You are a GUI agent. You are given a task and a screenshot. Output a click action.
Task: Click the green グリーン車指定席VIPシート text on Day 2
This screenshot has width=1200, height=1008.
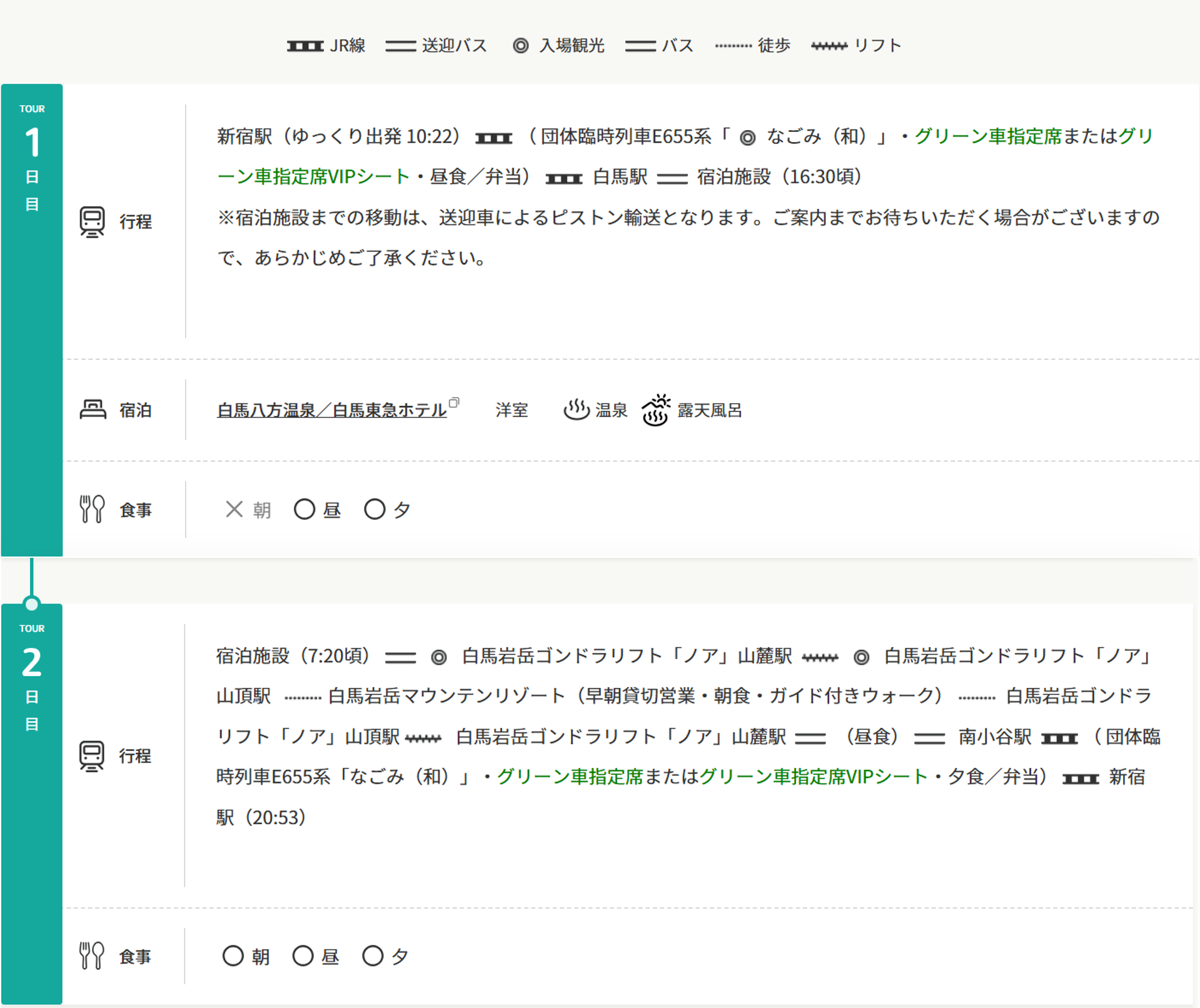(x=813, y=777)
